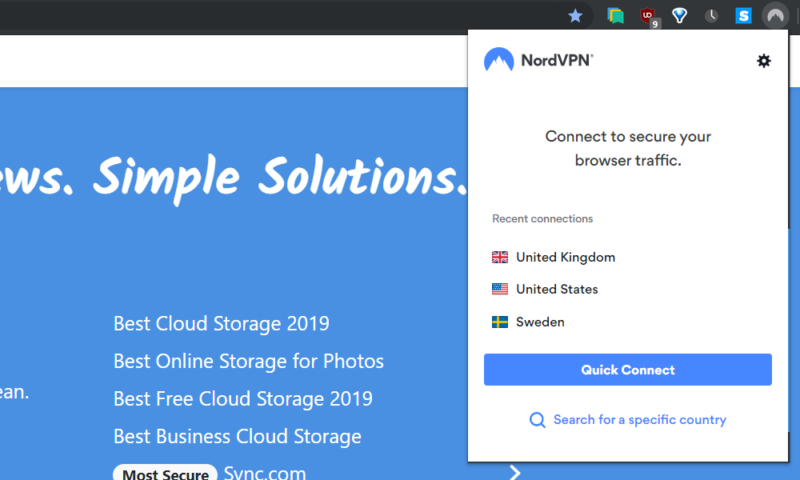The height and width of the screenshot is (480, 800).
Task: Click the blue diamond shield extension icon
Action: coord(679,16)
